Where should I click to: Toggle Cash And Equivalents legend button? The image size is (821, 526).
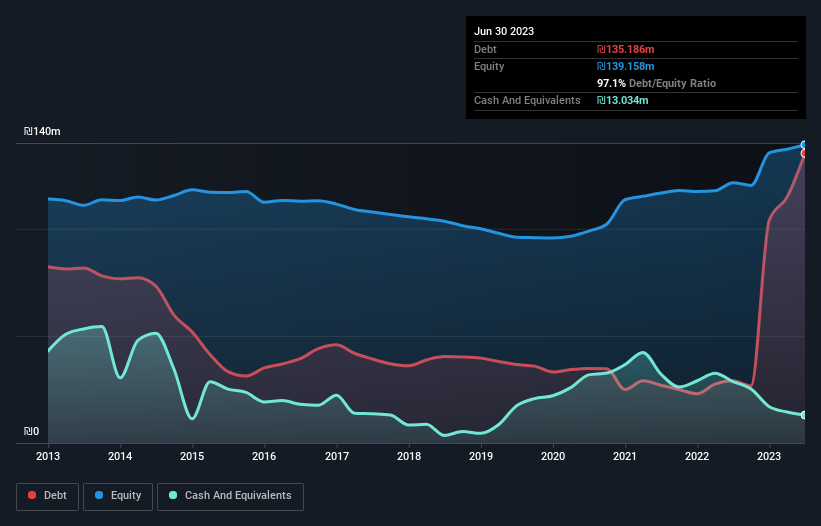(230, 496)
